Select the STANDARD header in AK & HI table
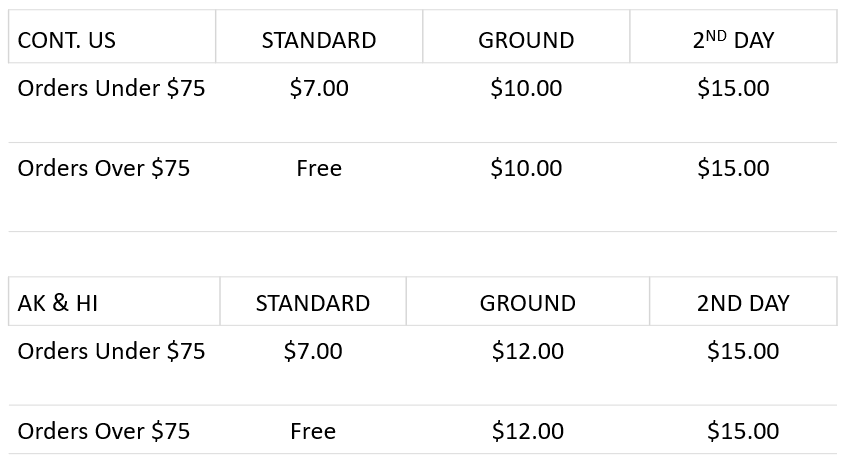This screenshot has width=845, height=463. (313, 303)
